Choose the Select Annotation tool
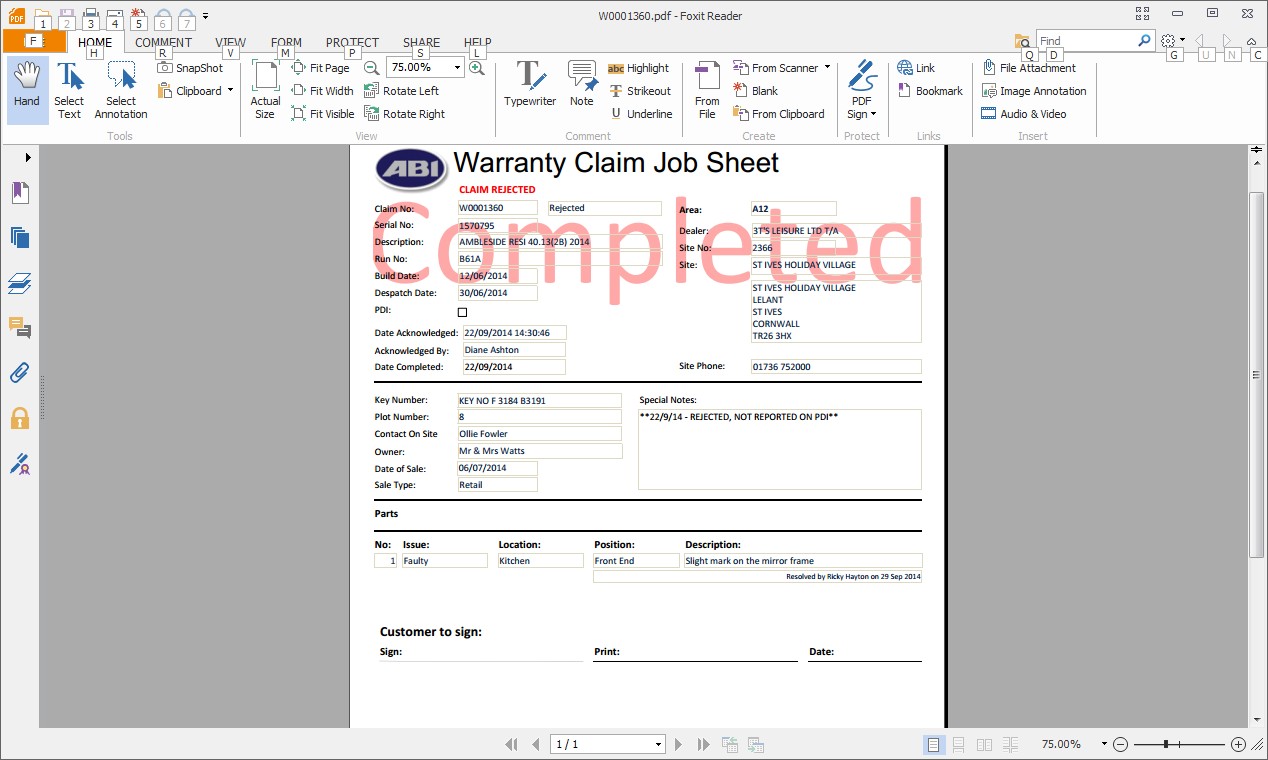Viewport: 1268px width, 760px height. pos(121,90)
